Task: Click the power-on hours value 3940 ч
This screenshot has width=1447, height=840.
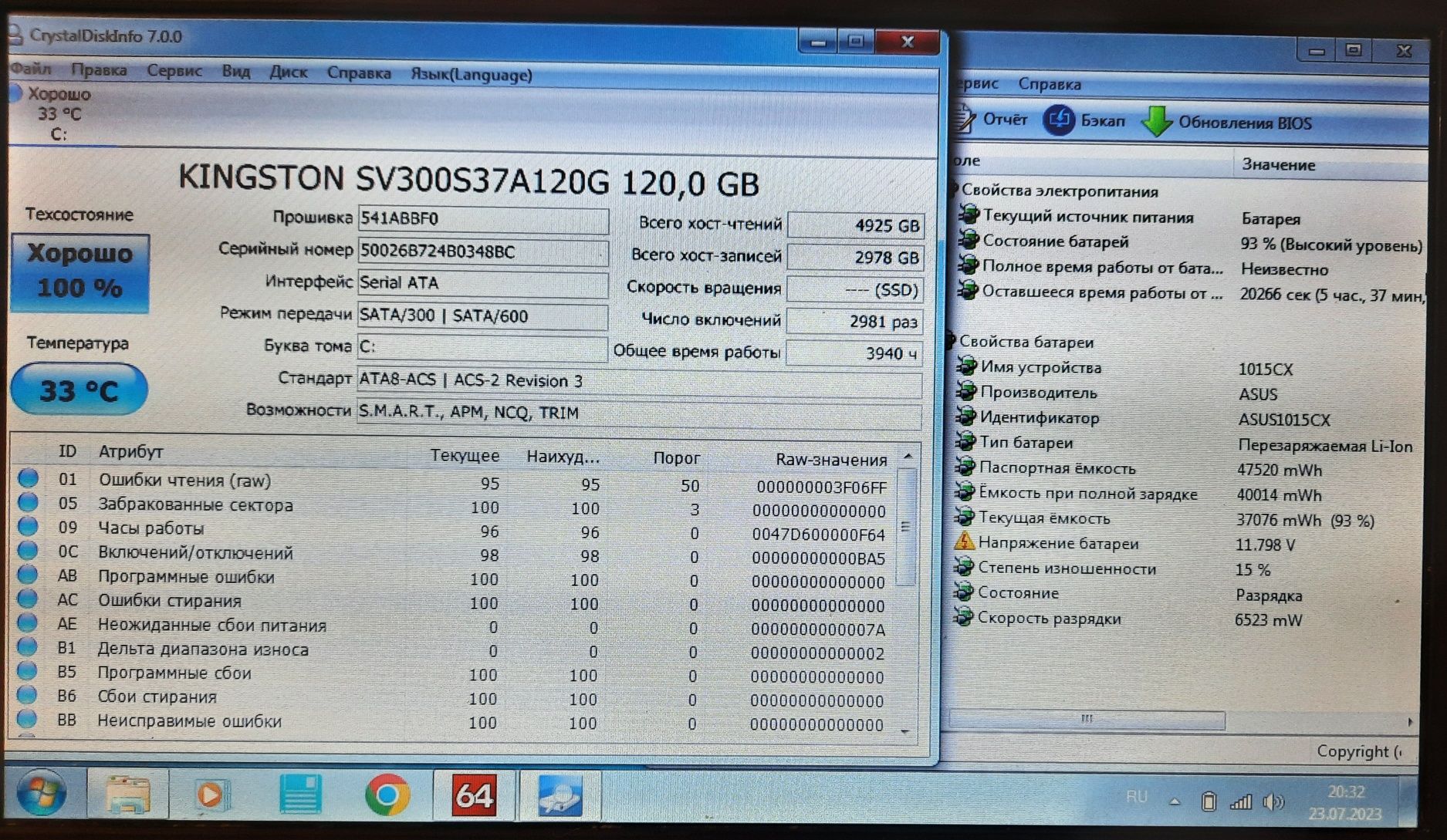Action: 854,353
